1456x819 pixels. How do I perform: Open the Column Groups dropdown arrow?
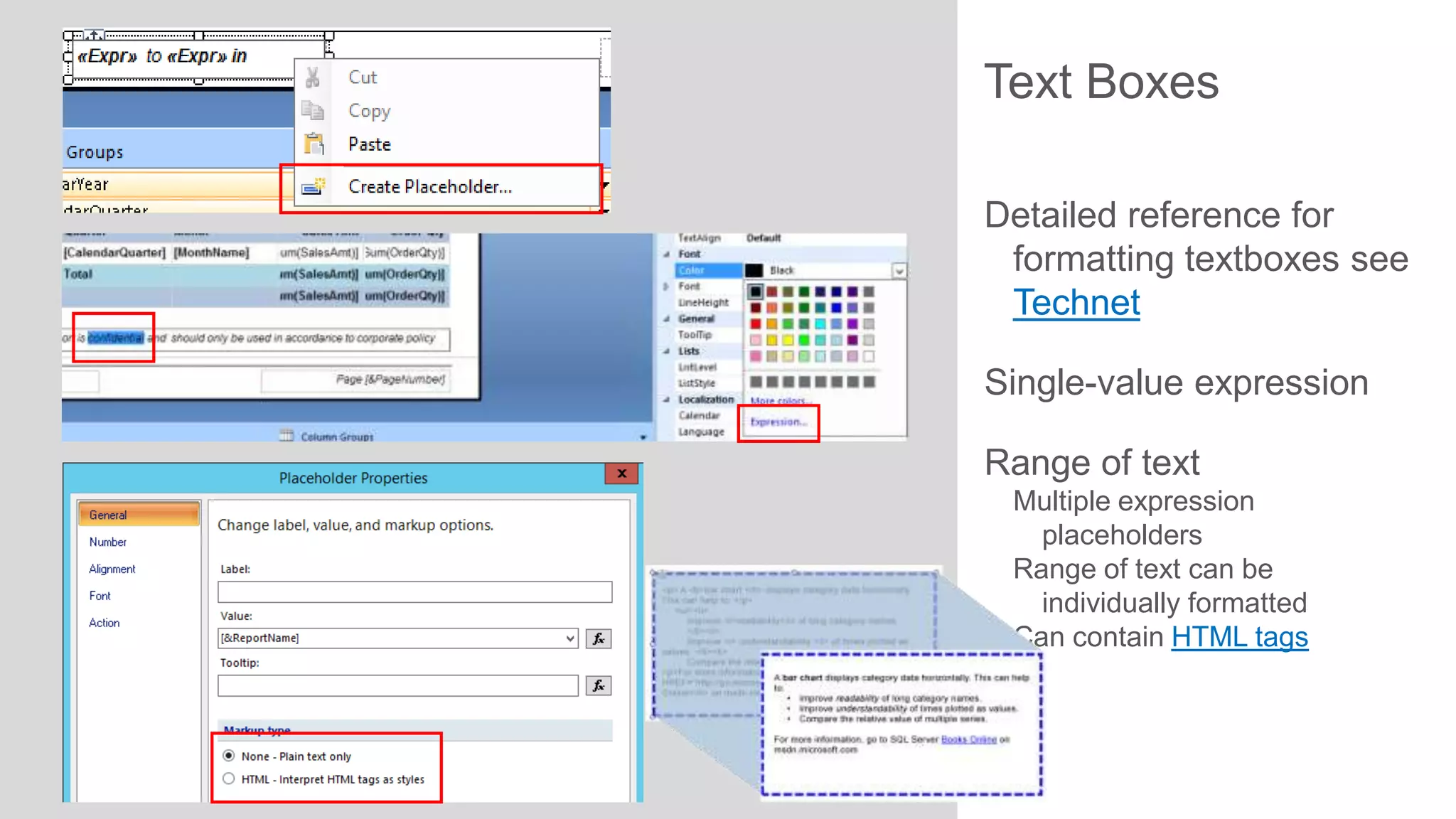pyautogui.click(x=643, y=437)
